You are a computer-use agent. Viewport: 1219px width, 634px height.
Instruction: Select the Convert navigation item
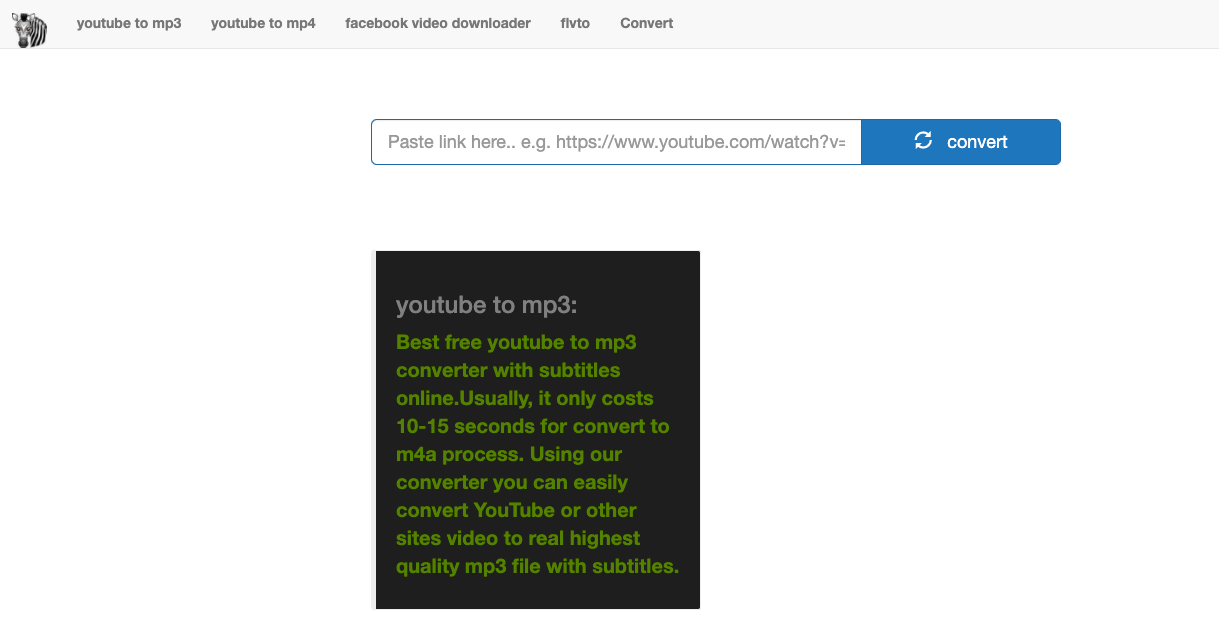click(x=646, y=23)
